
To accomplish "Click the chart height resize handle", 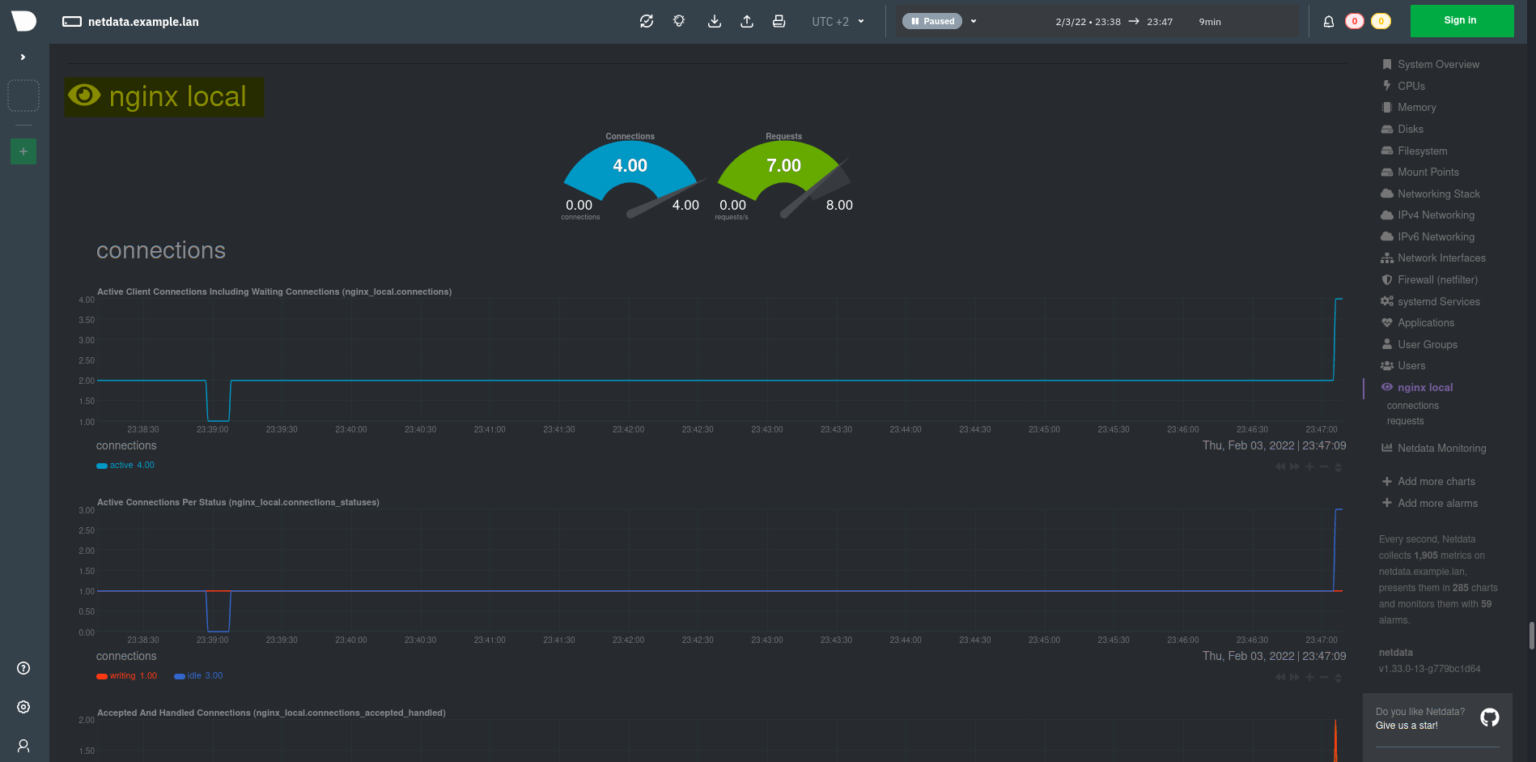I will (x=1338, y=466).
